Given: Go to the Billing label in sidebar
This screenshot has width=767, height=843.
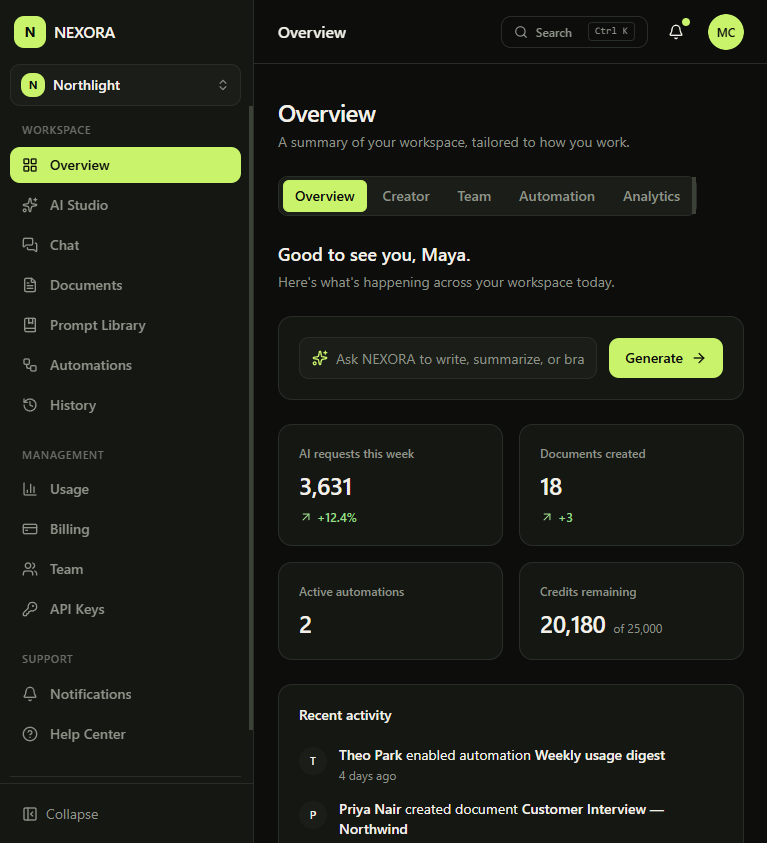Looking at the screenshot, I should pyautogui.click(x=70, y=529).
